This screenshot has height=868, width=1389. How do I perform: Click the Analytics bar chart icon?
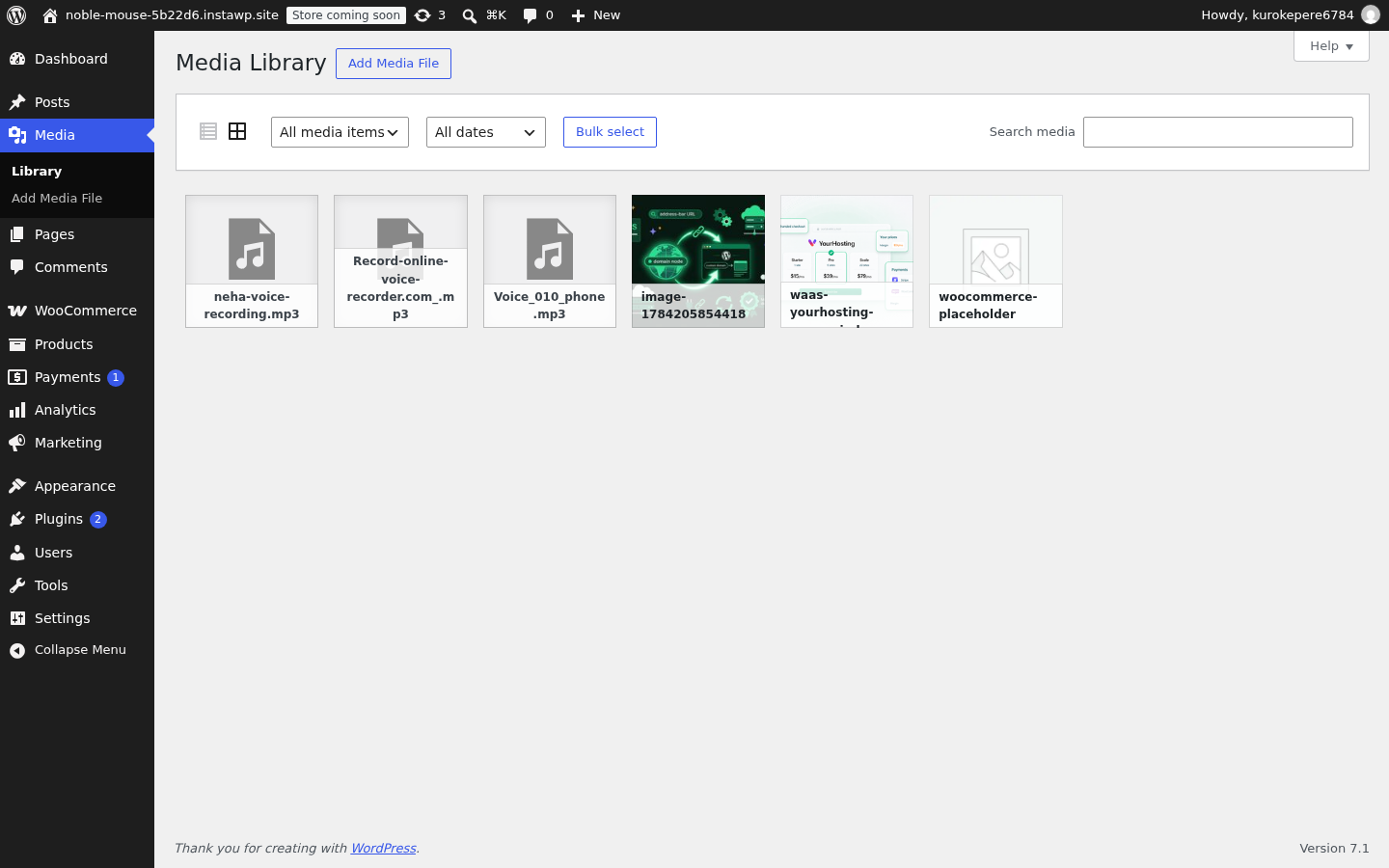click(x=17, y=410)
